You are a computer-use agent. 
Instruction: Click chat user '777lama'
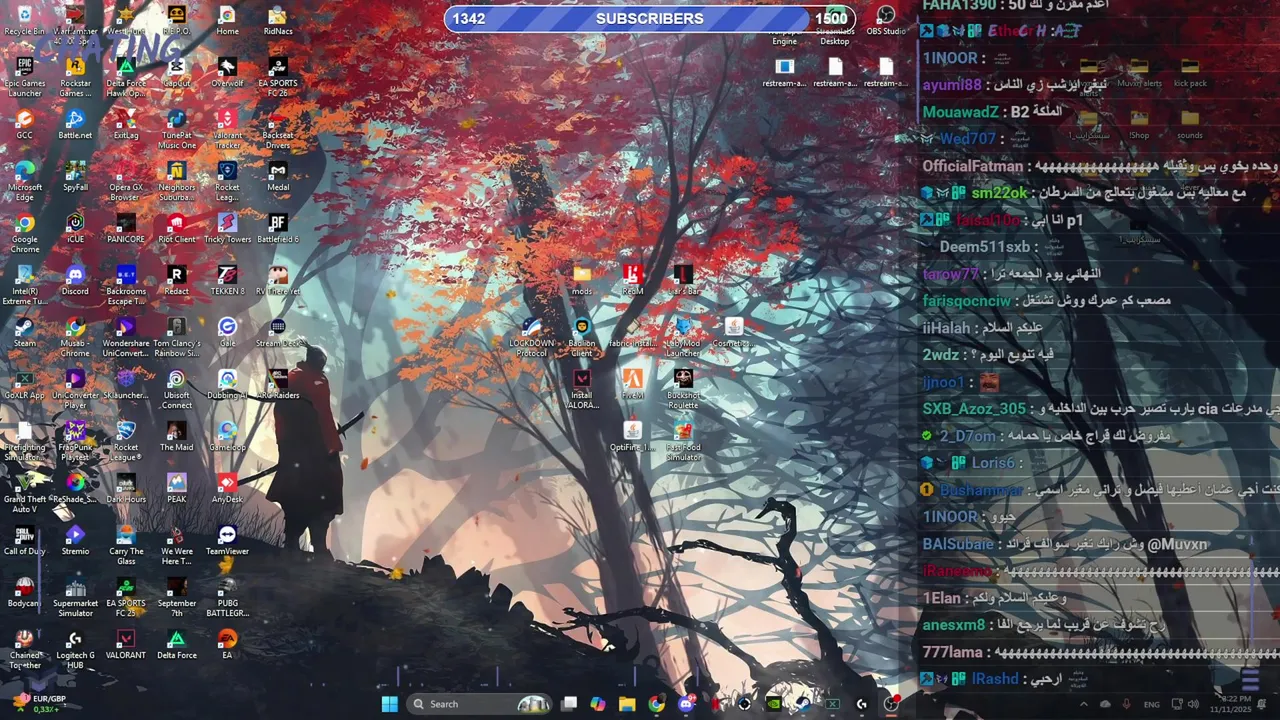[952, 652]
